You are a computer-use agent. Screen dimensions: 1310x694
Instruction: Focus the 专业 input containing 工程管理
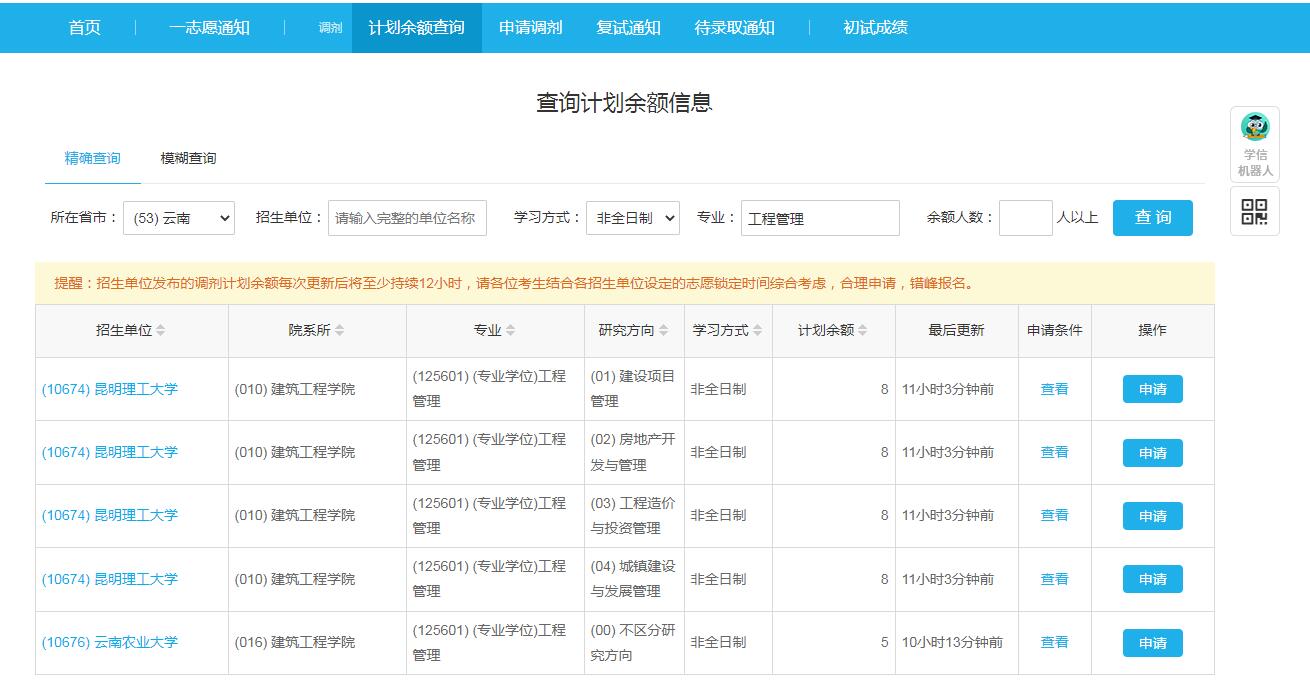(820, 218)
